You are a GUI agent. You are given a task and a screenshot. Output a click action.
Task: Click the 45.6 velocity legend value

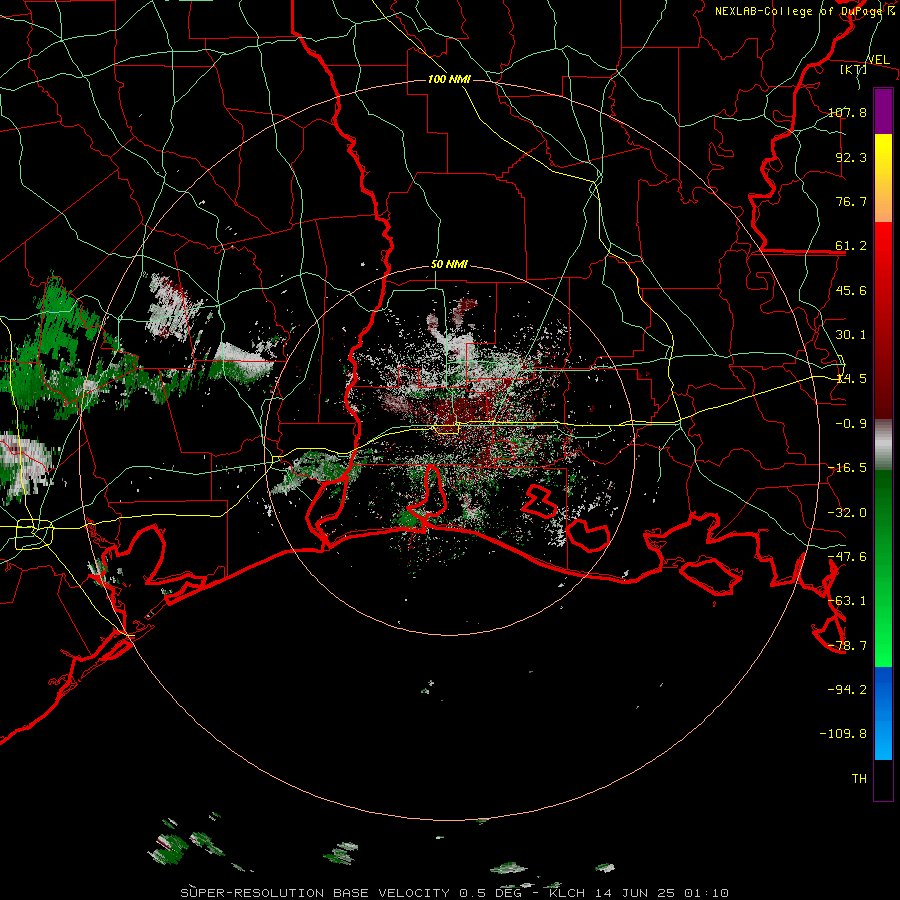851,290
